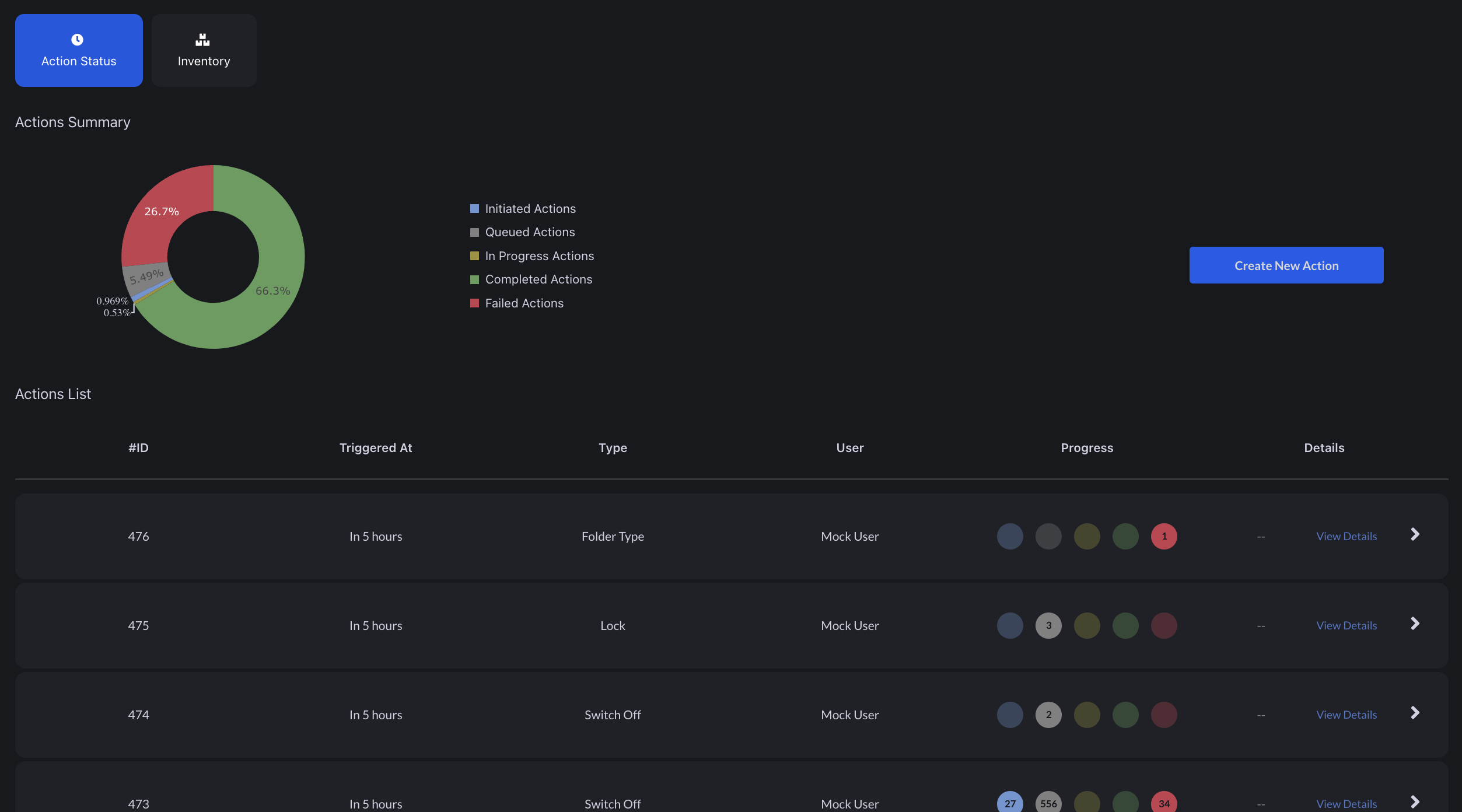
Task: Click gray queued badge showing 556 in row 473
Action: 1048,803
